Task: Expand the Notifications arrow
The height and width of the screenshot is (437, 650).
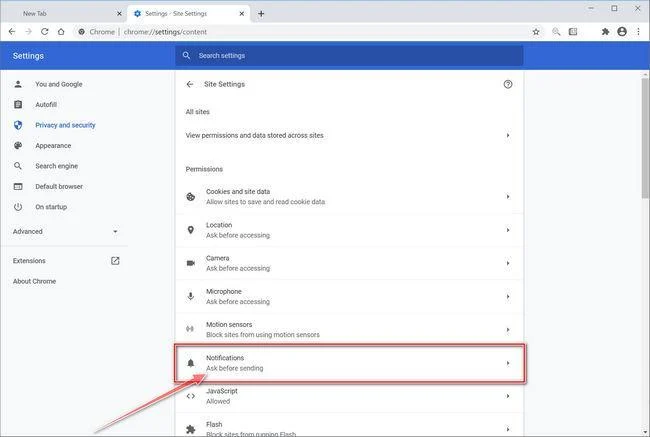Action: pyautogui.click(x=508, y=363)
